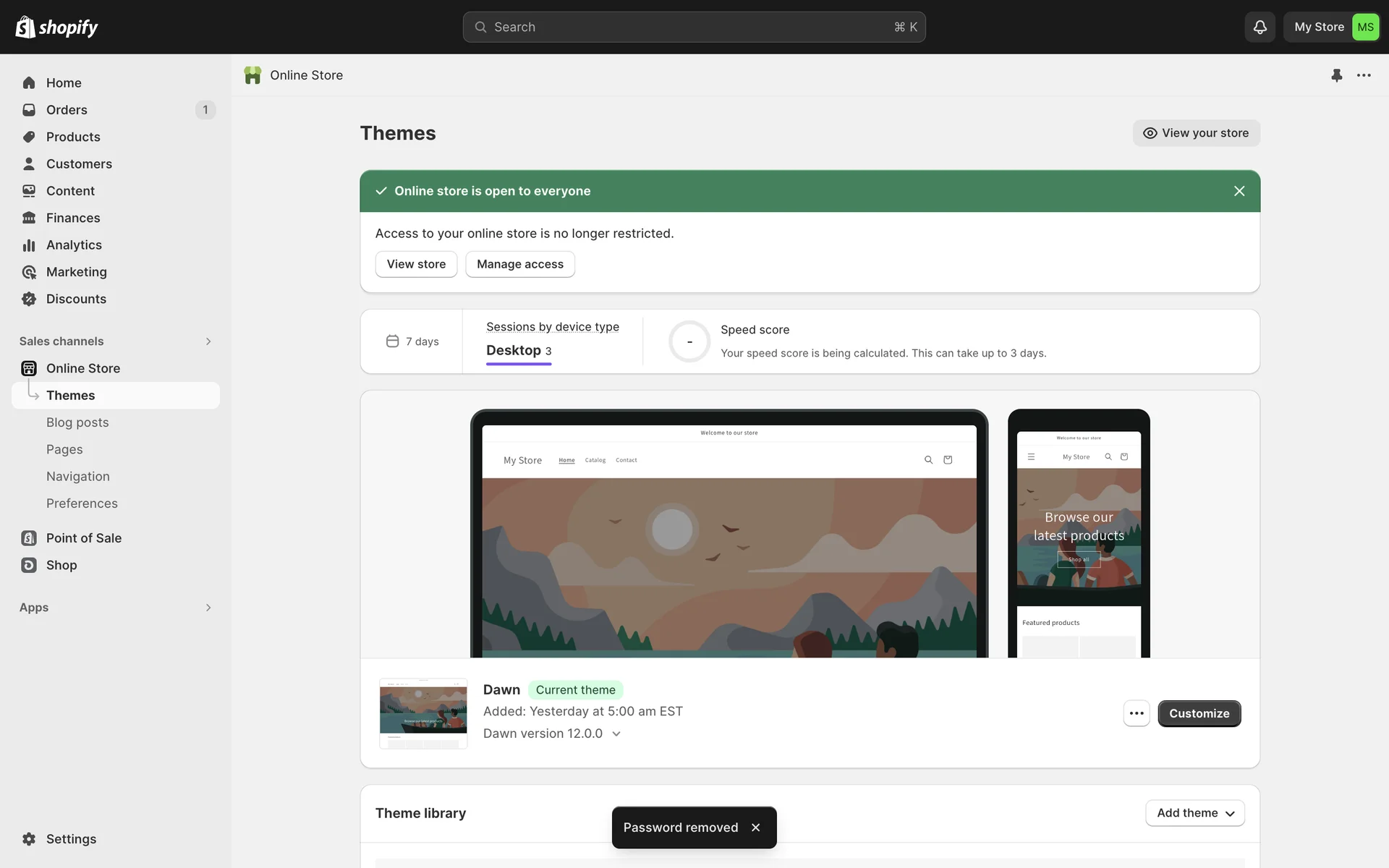Select Preferences under Online Store
The height and width of the screenshot is (868, 1389).
pyautogui.click(x=82, y=503)
